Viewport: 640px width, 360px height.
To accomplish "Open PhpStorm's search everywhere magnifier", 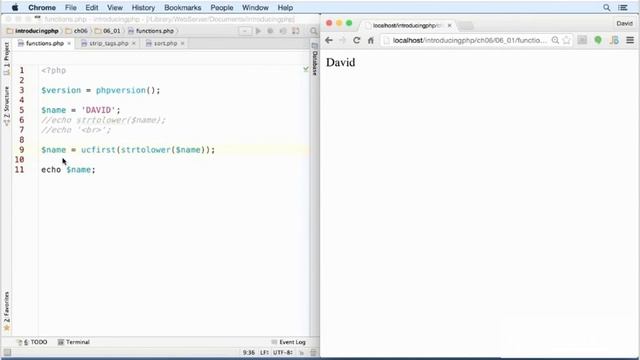I will pyautogui.click(x=313, y=31).
